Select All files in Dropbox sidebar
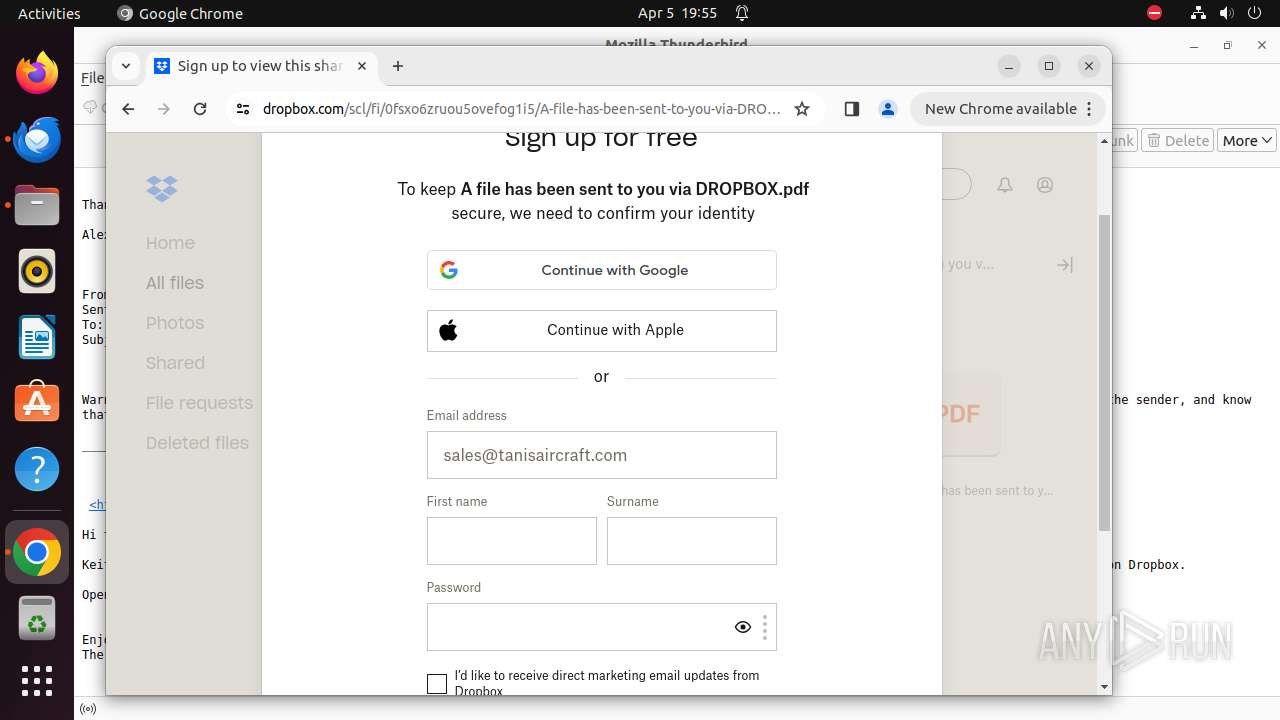The width and height of the screenshot is (1280, 720). [175, 283]
